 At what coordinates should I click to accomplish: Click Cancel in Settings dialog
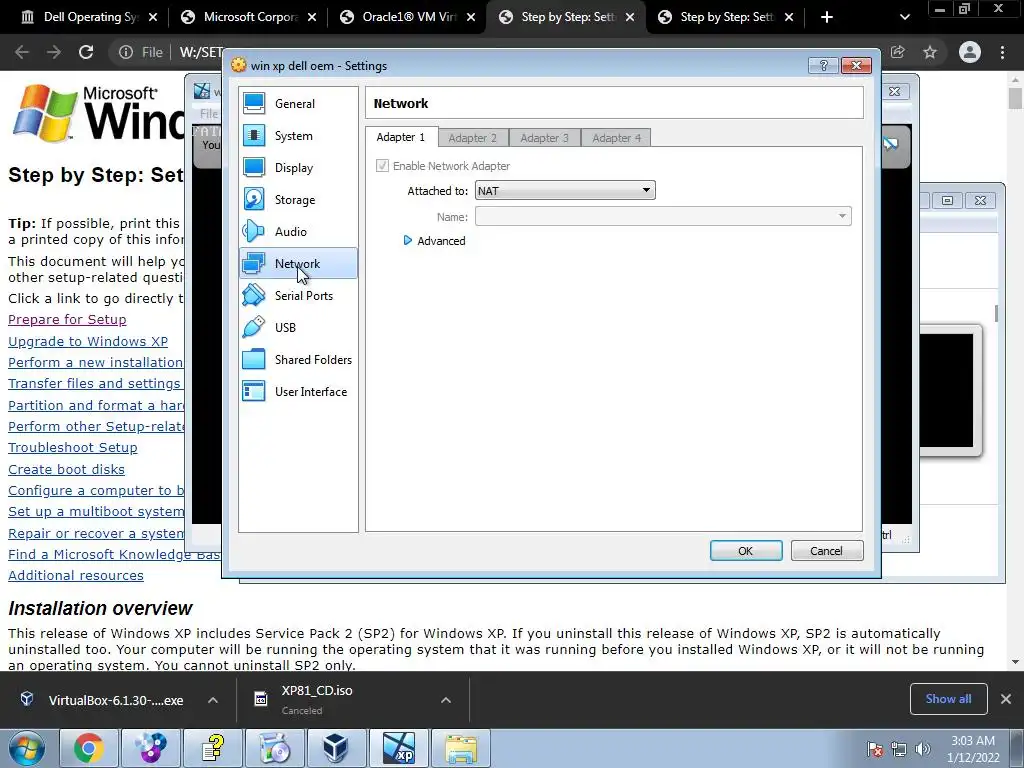pyautogui.click(x=827, y=551)
